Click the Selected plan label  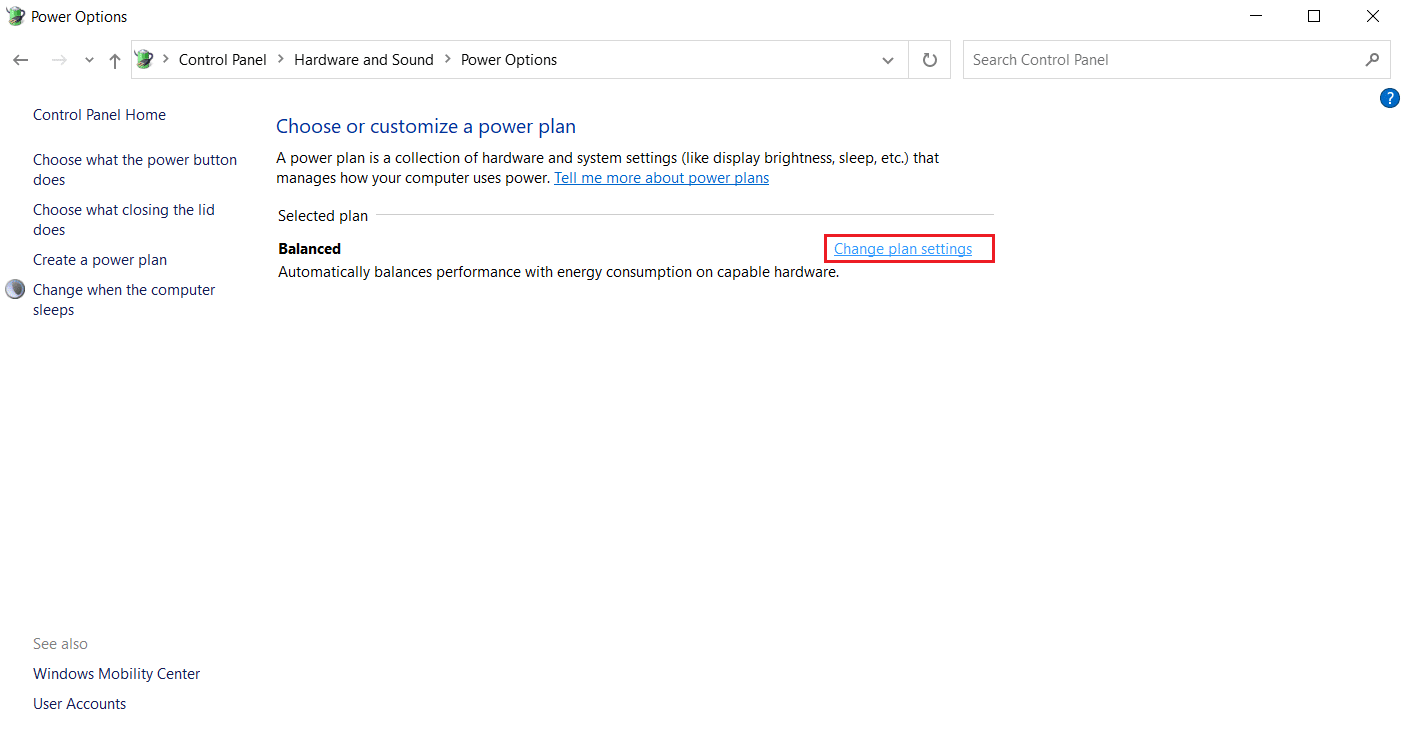click(323, 216)
